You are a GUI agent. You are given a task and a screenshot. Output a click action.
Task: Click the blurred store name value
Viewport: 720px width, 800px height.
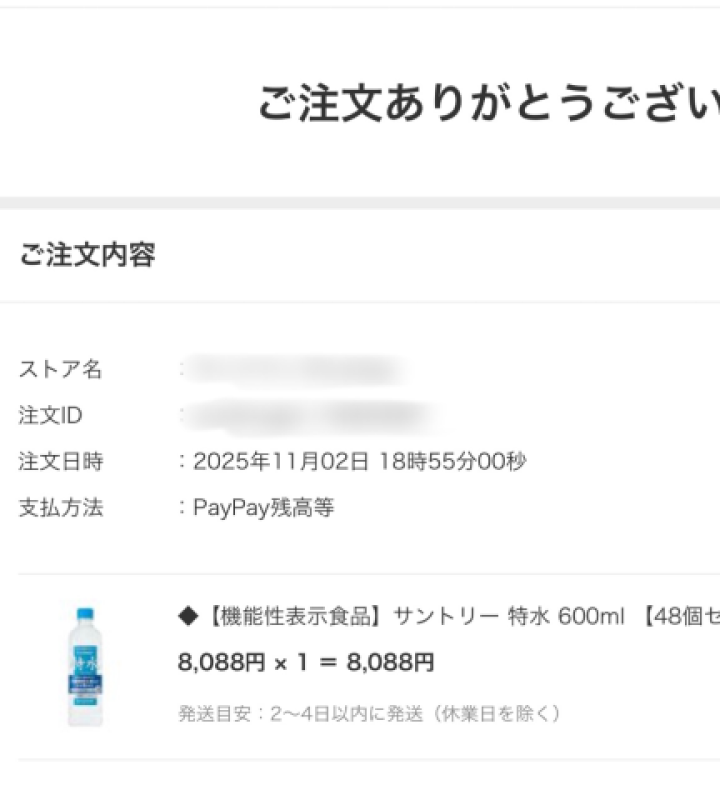[x=295, y=369]
